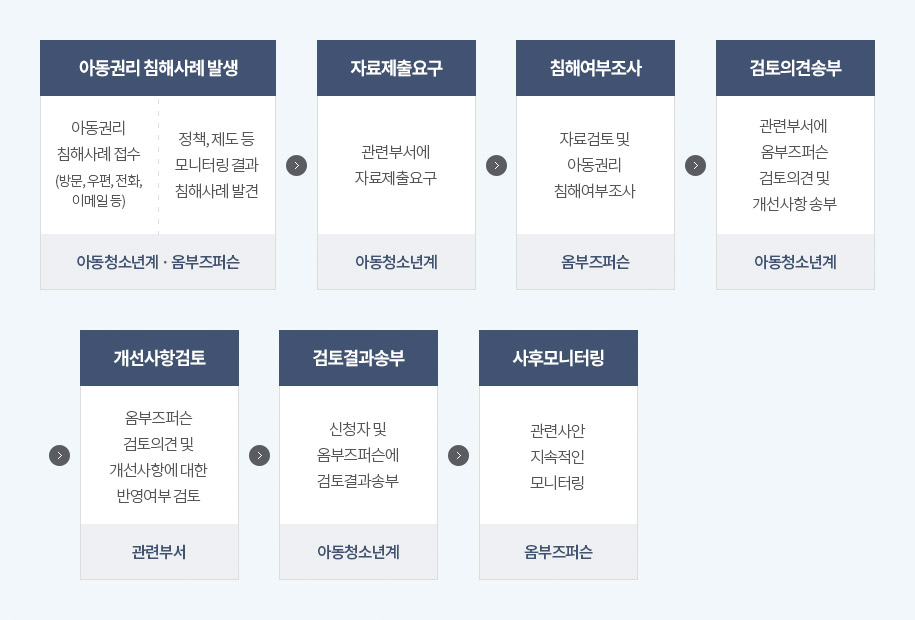
Task: Select the 사후모니터링 header
Action: 558,358
